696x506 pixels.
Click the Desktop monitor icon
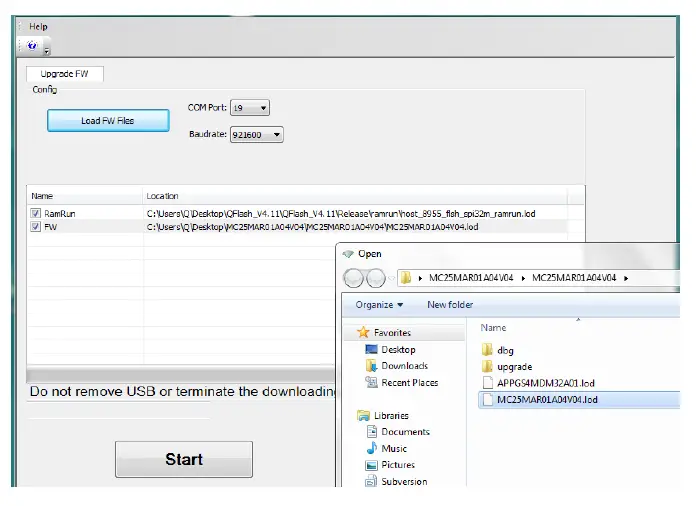[371, 349]
